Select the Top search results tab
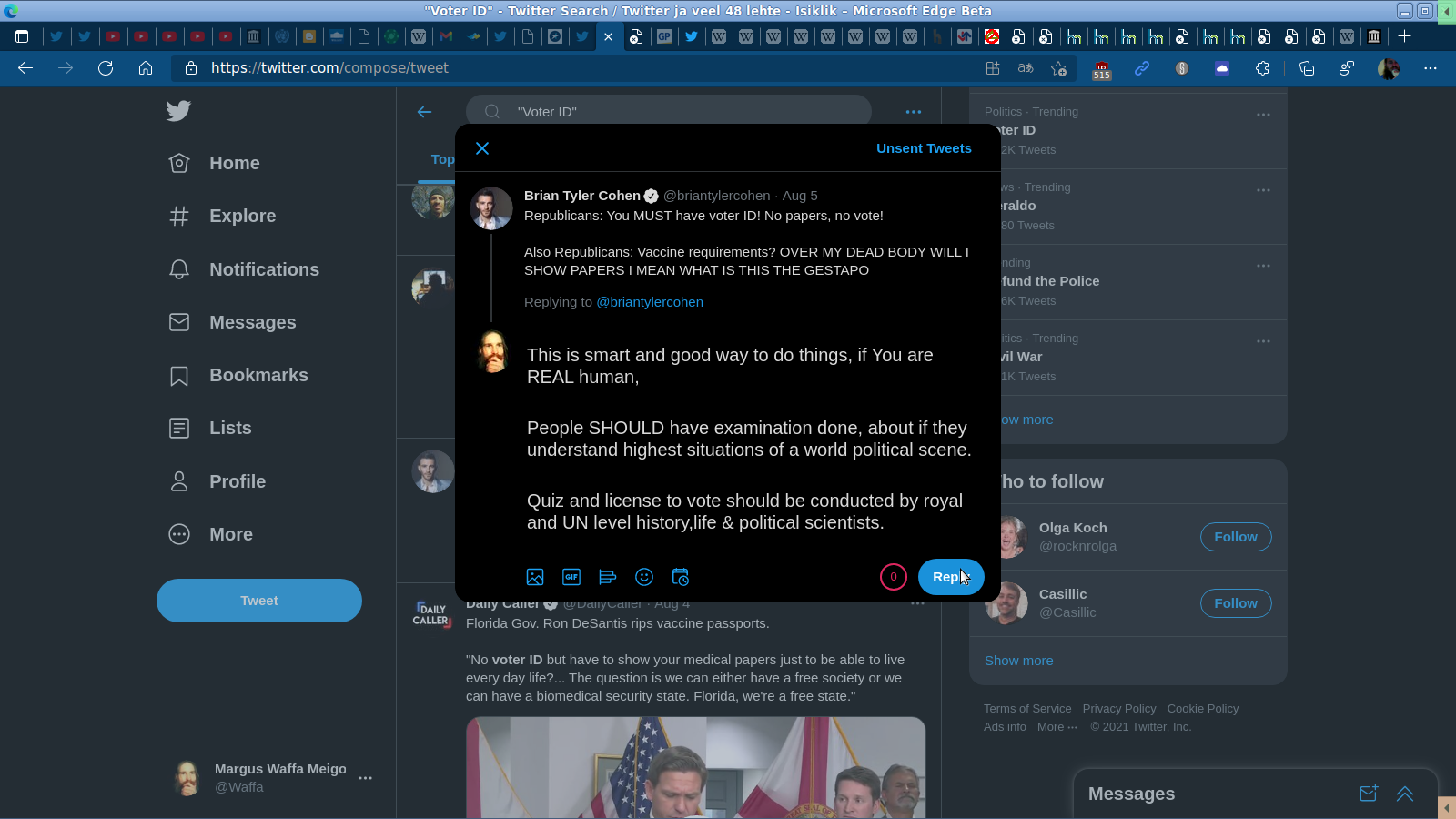1456x819 pixels. coord(442,159)
